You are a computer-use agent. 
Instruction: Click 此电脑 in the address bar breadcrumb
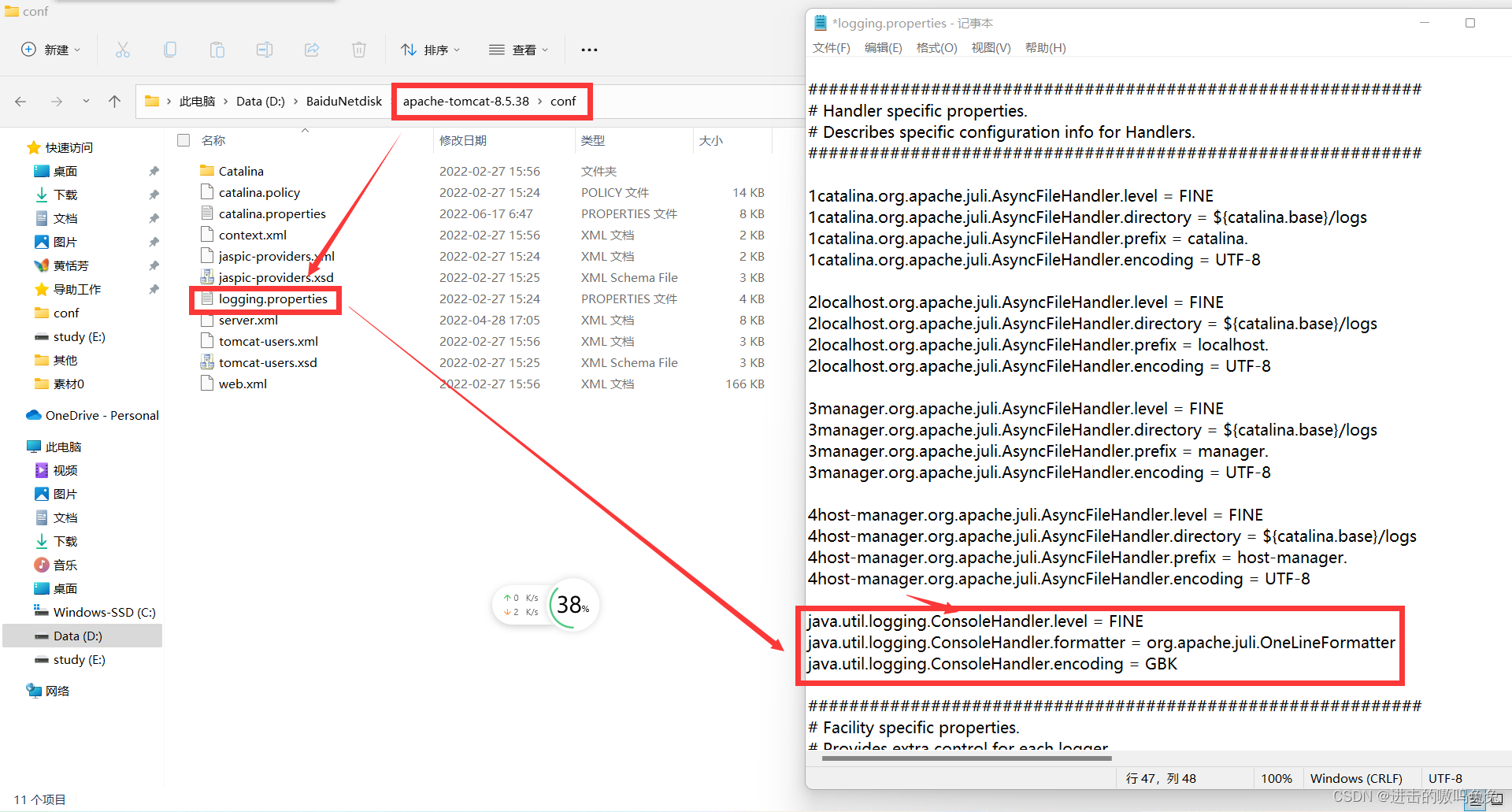coord(198,101)
